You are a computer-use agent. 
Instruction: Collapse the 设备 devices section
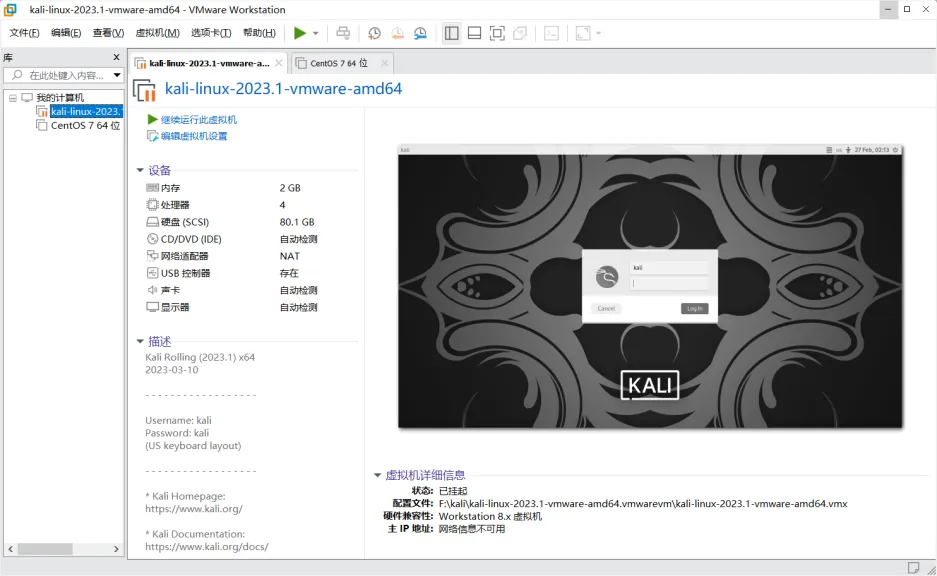point(138,170)
